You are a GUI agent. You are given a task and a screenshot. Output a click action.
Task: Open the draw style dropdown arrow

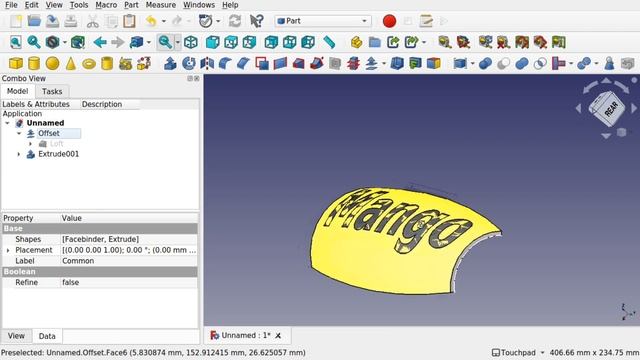tap(64, 42)
